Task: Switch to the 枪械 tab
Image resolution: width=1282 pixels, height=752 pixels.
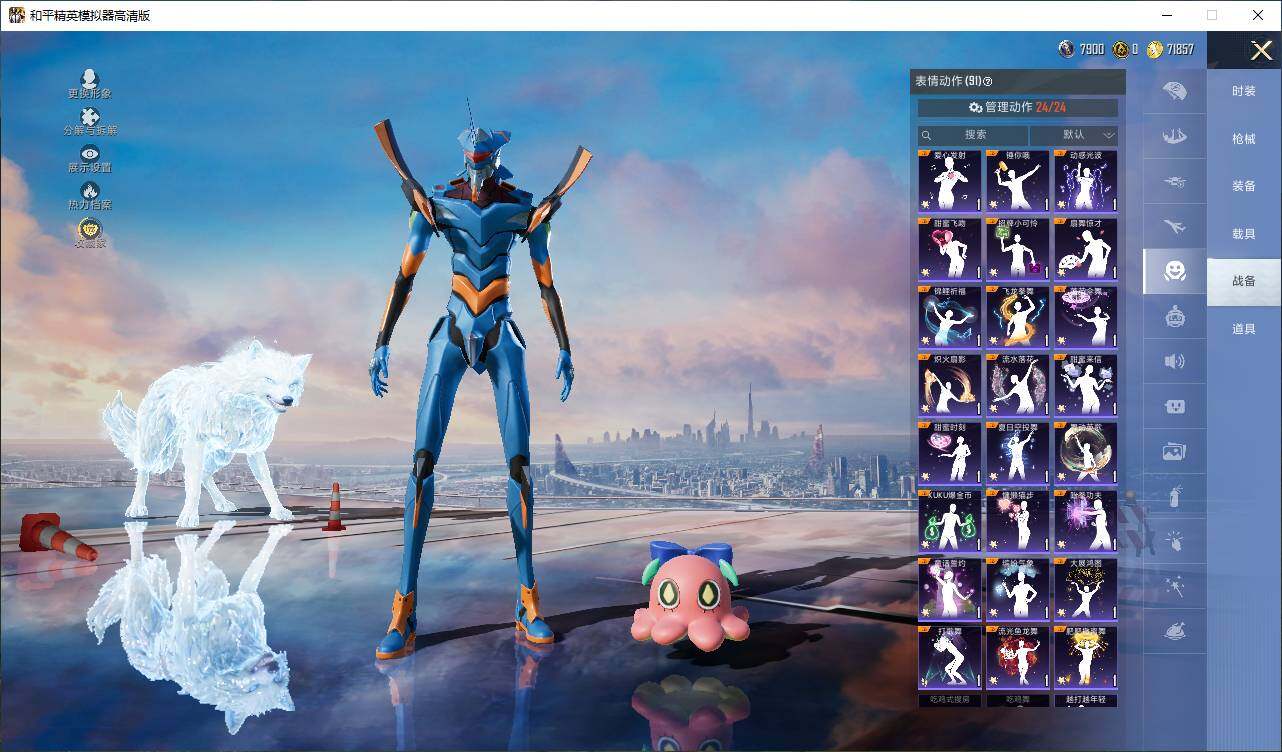Action: click(x=1244, y=139)
